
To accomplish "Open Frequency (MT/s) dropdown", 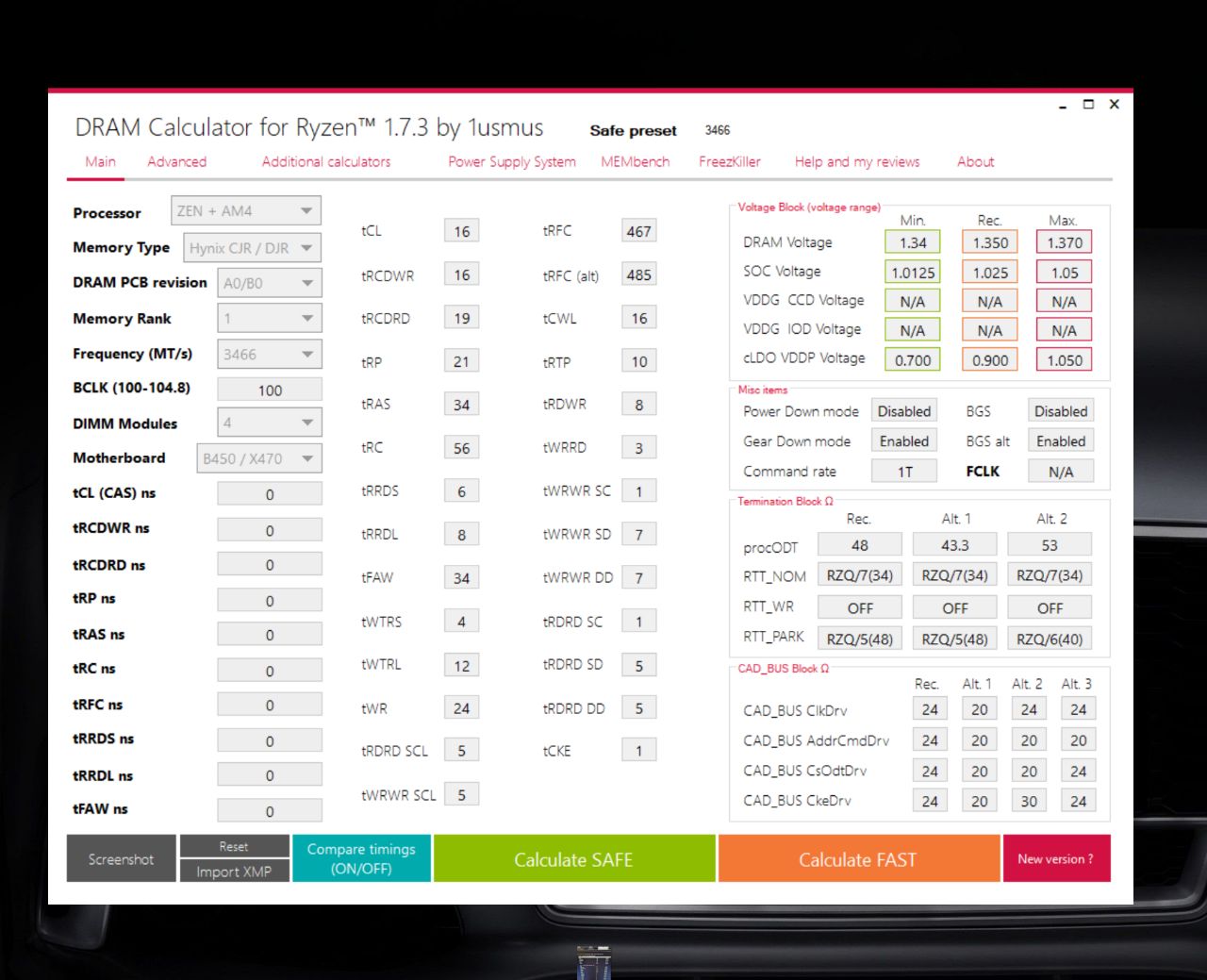I will [x=269, y=355].
